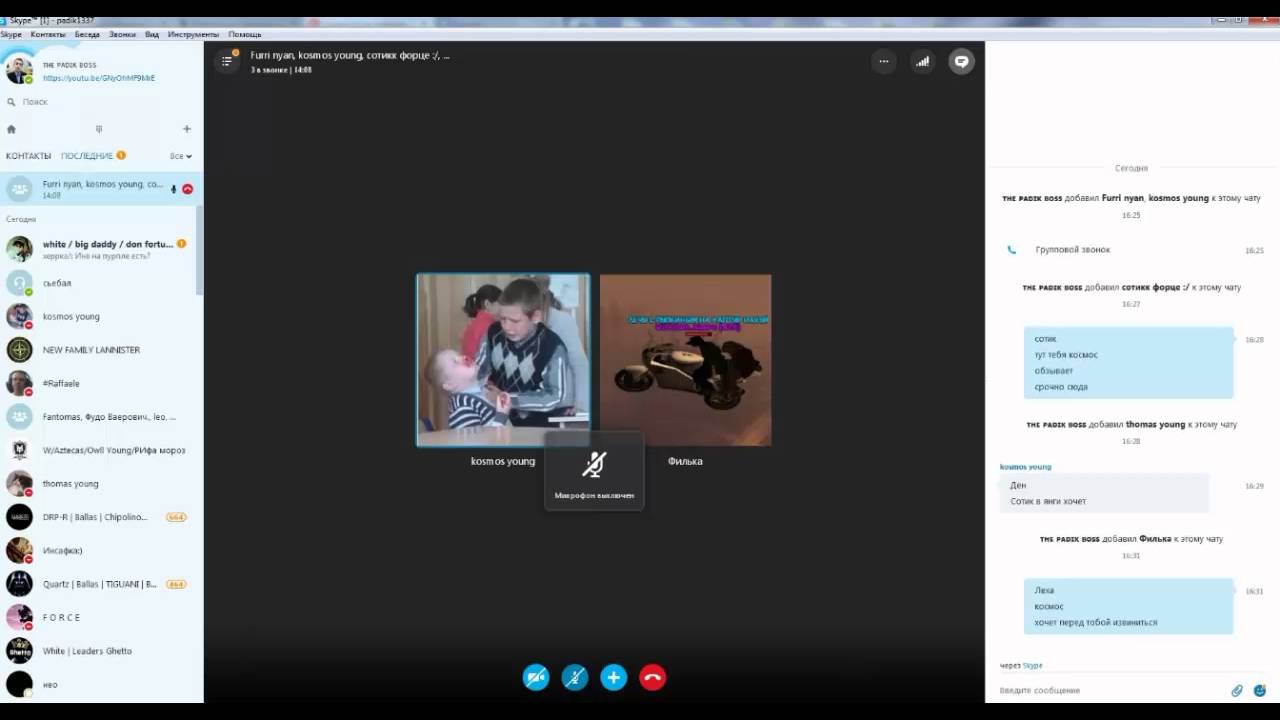Viewport: 1280px width, 720px height.
Task: Open the Инструменты menu
Action: (x=193, y=34)
